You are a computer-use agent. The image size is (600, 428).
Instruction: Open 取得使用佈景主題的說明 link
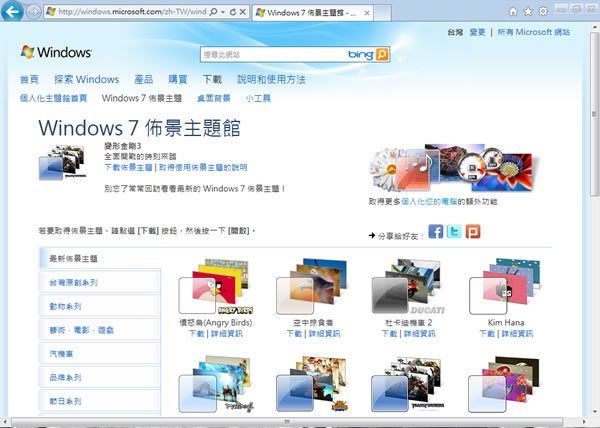203,168
